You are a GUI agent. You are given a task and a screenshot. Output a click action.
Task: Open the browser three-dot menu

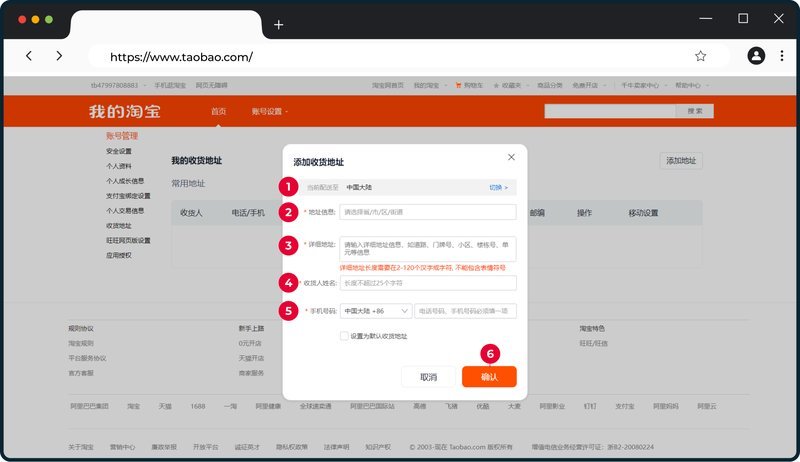click(782, 56)
